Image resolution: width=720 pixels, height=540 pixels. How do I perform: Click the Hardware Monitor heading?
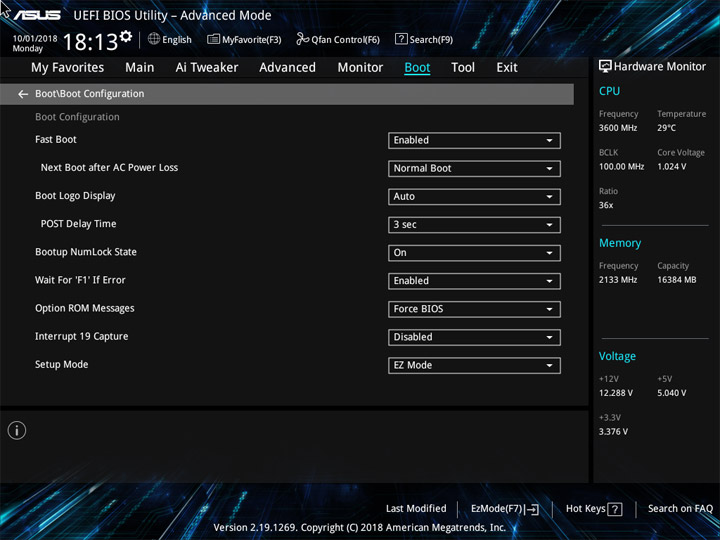pyautogui.click(x=659, y=67)
